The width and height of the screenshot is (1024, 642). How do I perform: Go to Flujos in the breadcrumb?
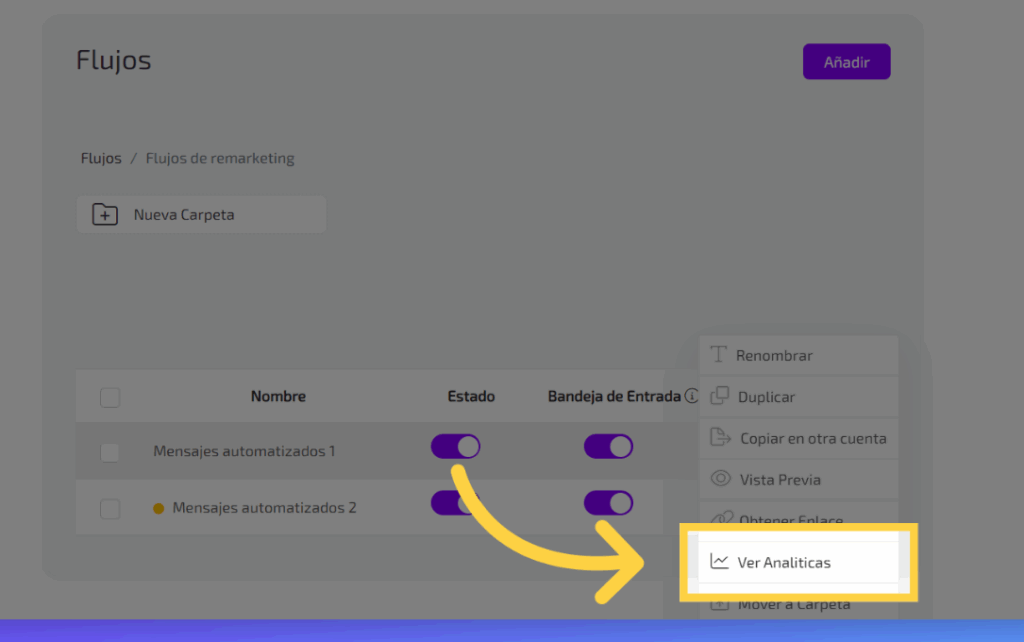coord(101,158)
